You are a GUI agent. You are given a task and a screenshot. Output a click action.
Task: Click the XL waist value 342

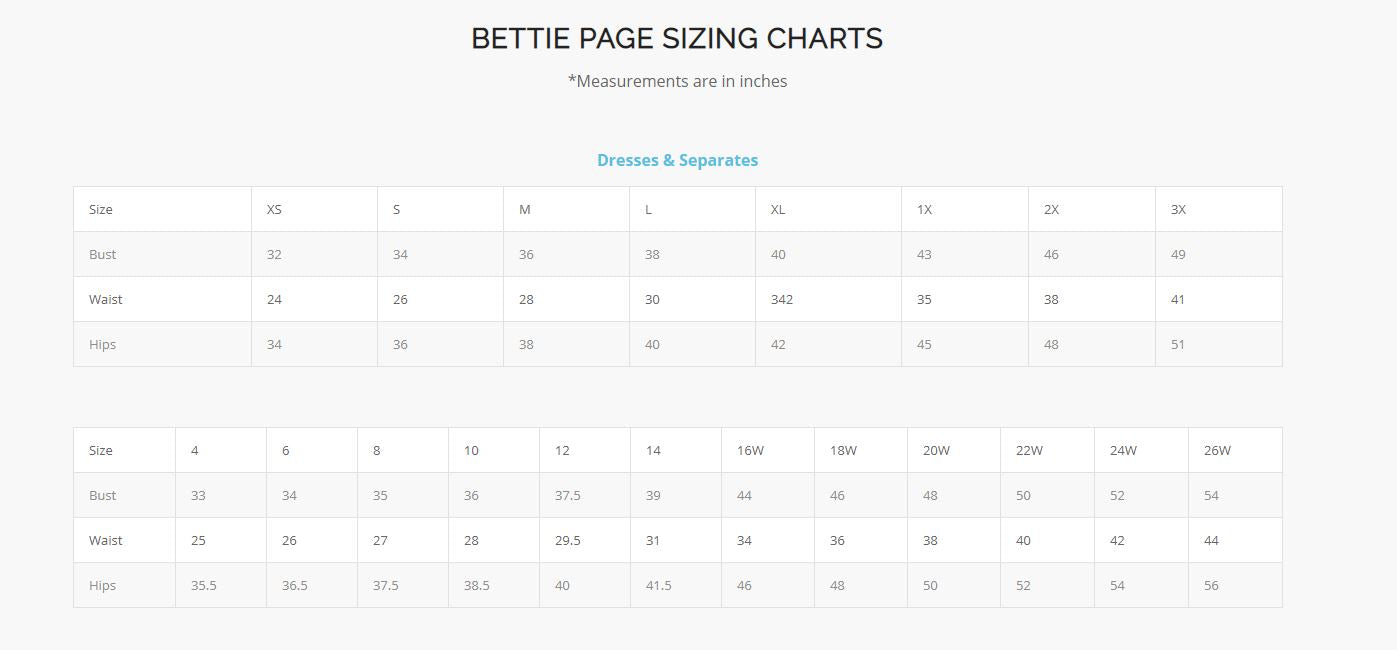point(782,300)
